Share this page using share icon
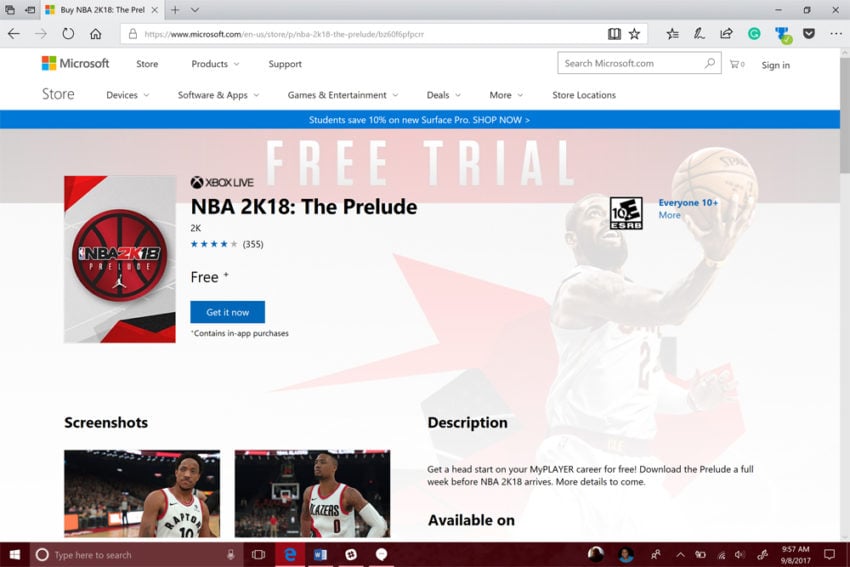The image size is (850, 567). (x=726, y=34)
